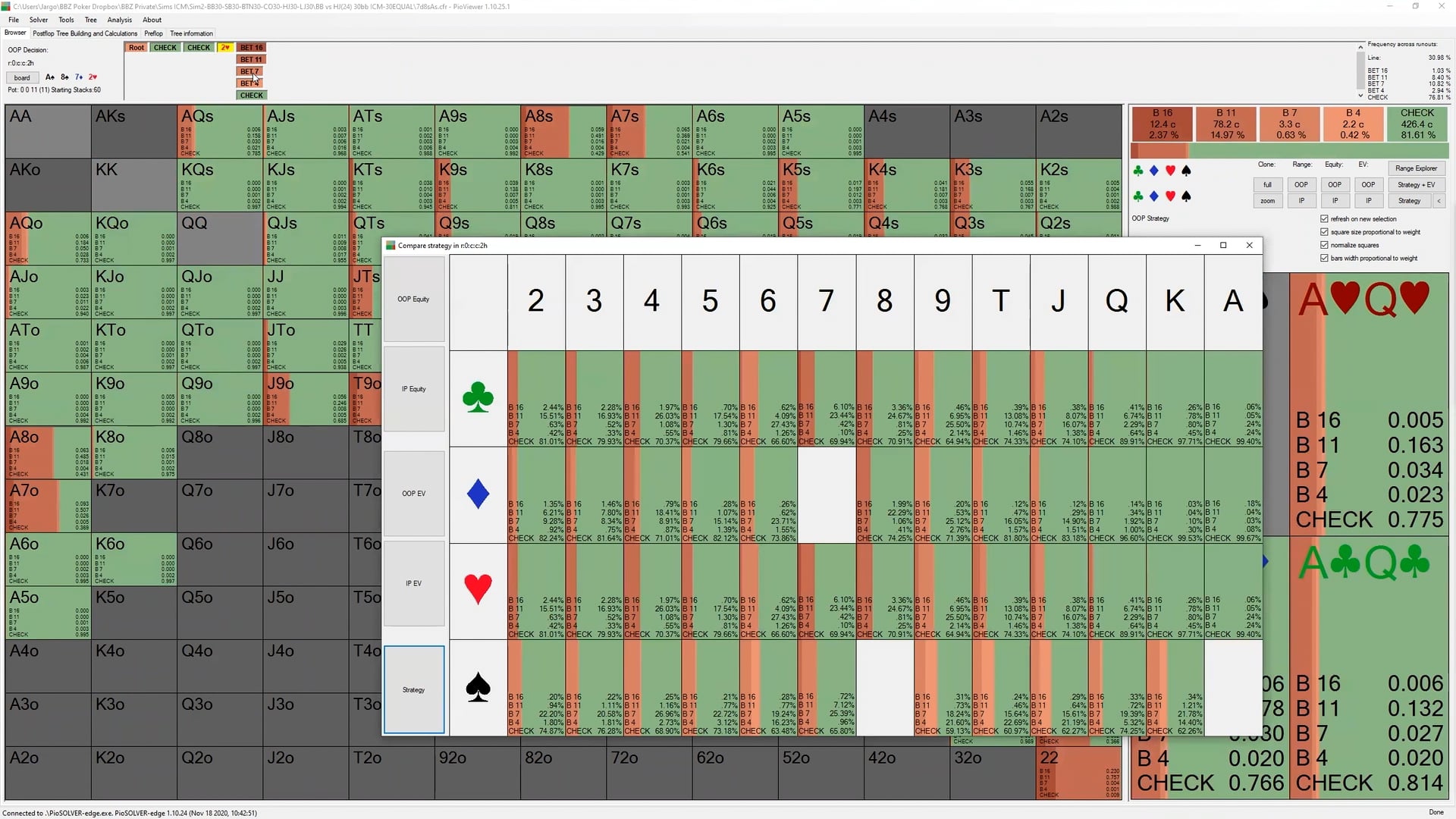Collapse panel with the '<' button beside Strategy
Image resolution: width=1456 pixels, height=819 pixels.
click(1439, 201)
